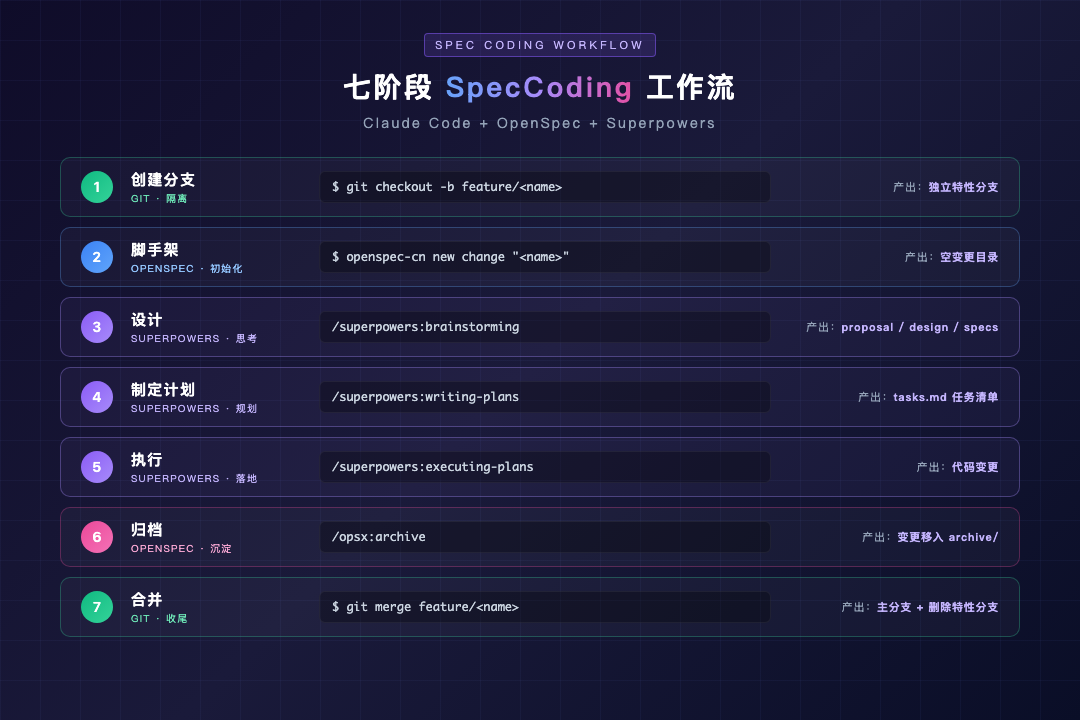The height and width of the screenshot is (720, 1080).
Task: Select the 'openspec-cn new change' command box
Action: click(x=545, y=257)
